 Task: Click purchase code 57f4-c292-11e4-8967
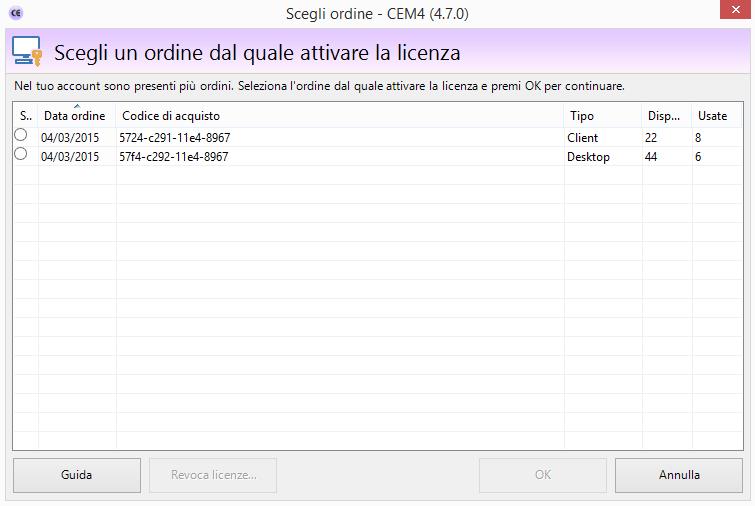174,157
